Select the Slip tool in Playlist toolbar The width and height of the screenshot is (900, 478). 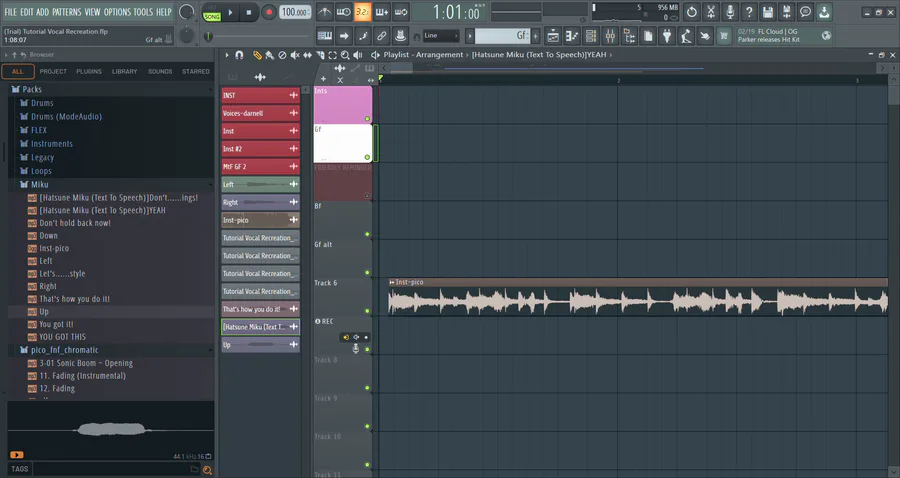(307, 55)
